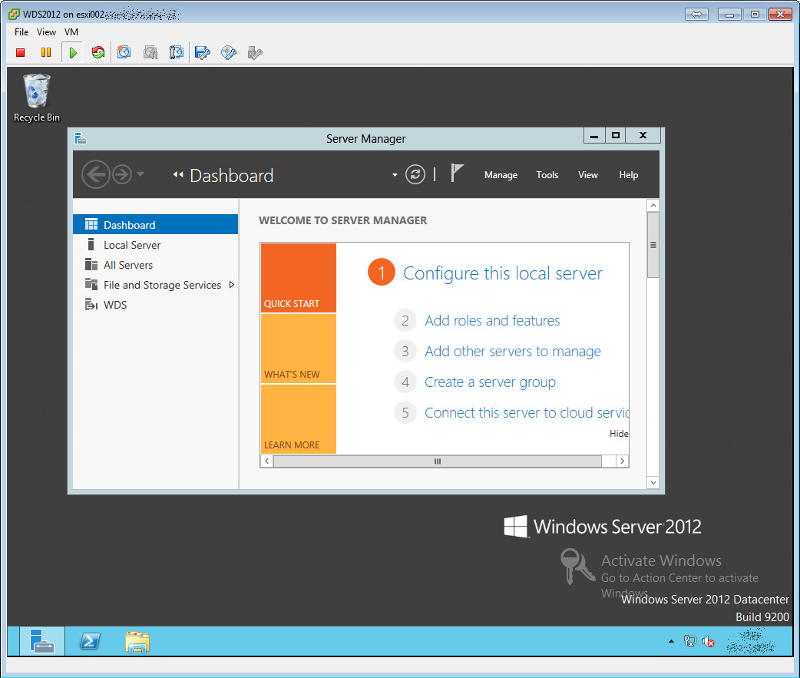Click the muted speaker tray icon

point(708,641)
